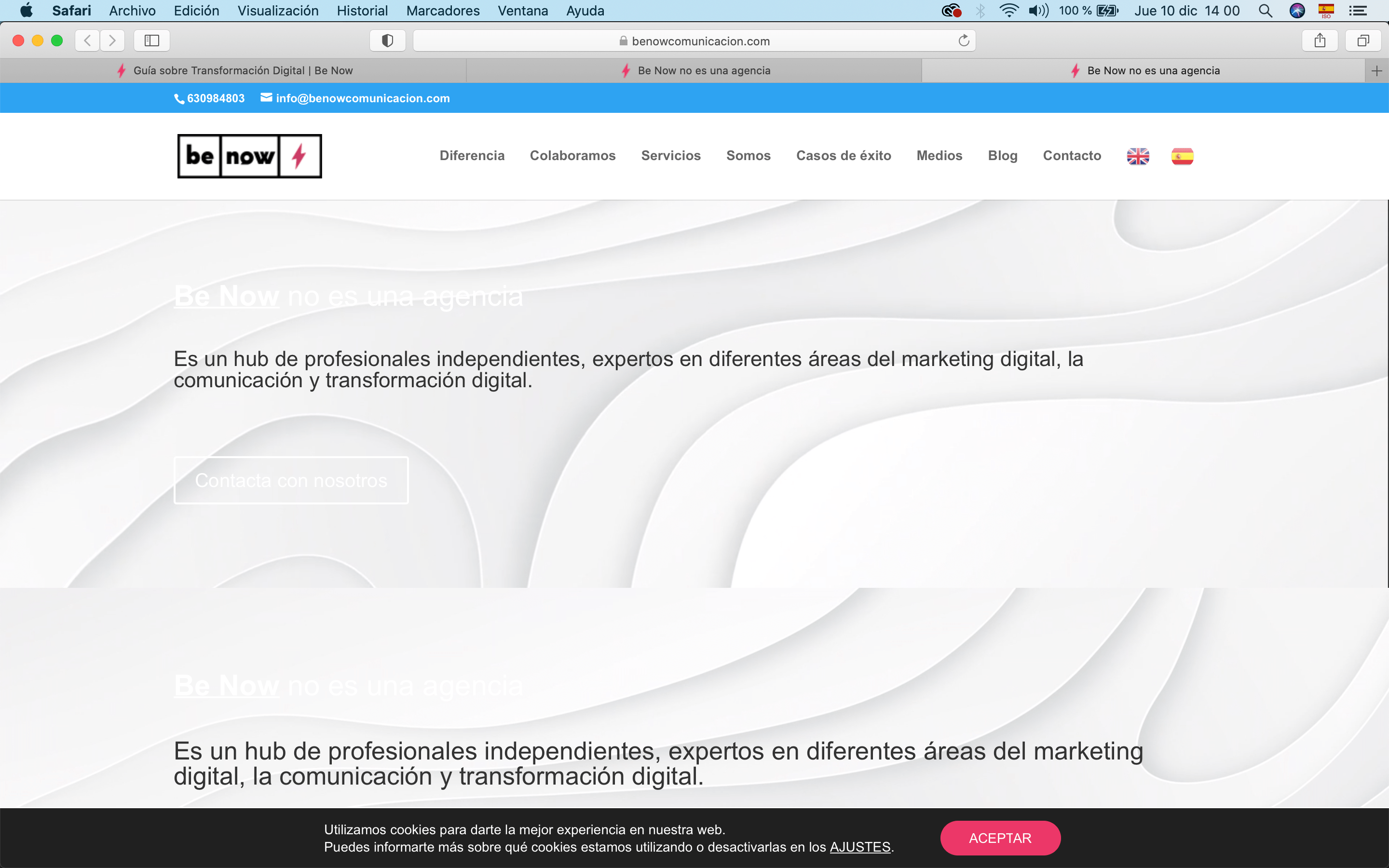Viewport: 1389px width, 868px height.
Task: Open the Spanish ISO input source menu
Action: [x=1326, y=10]
